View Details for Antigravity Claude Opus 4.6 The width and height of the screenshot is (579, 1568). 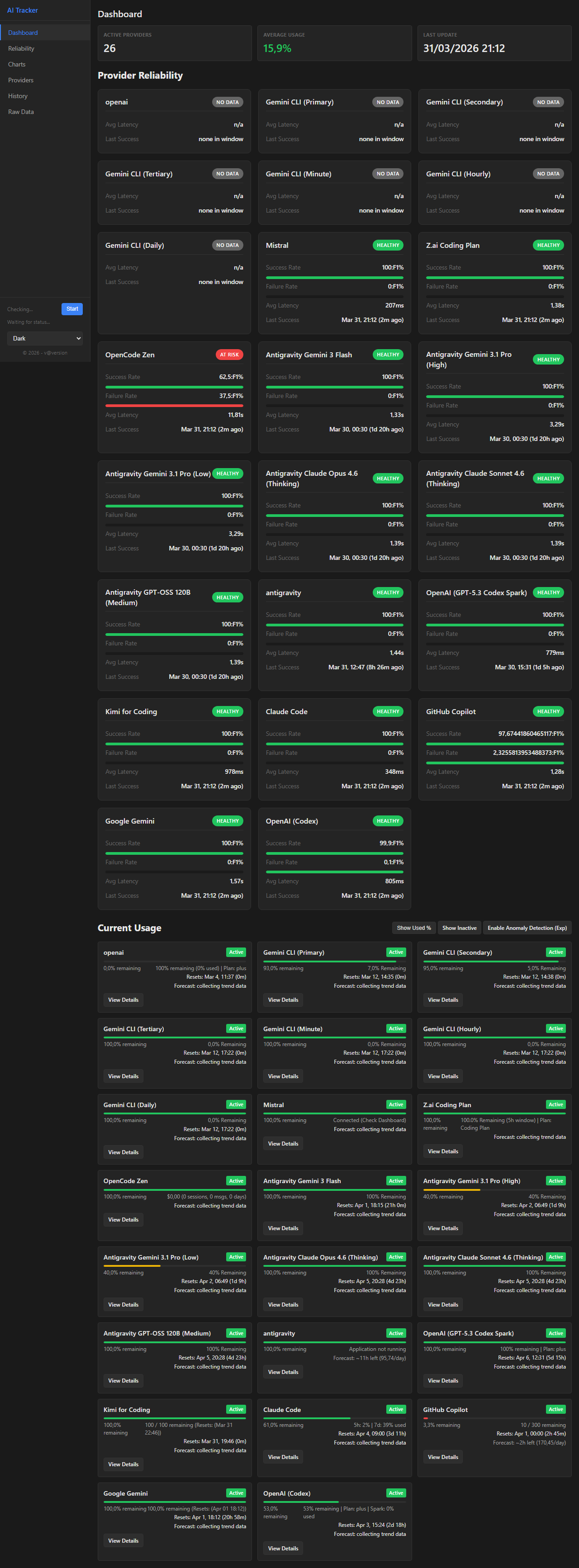pyautogui.click(x=283, y=1304)
